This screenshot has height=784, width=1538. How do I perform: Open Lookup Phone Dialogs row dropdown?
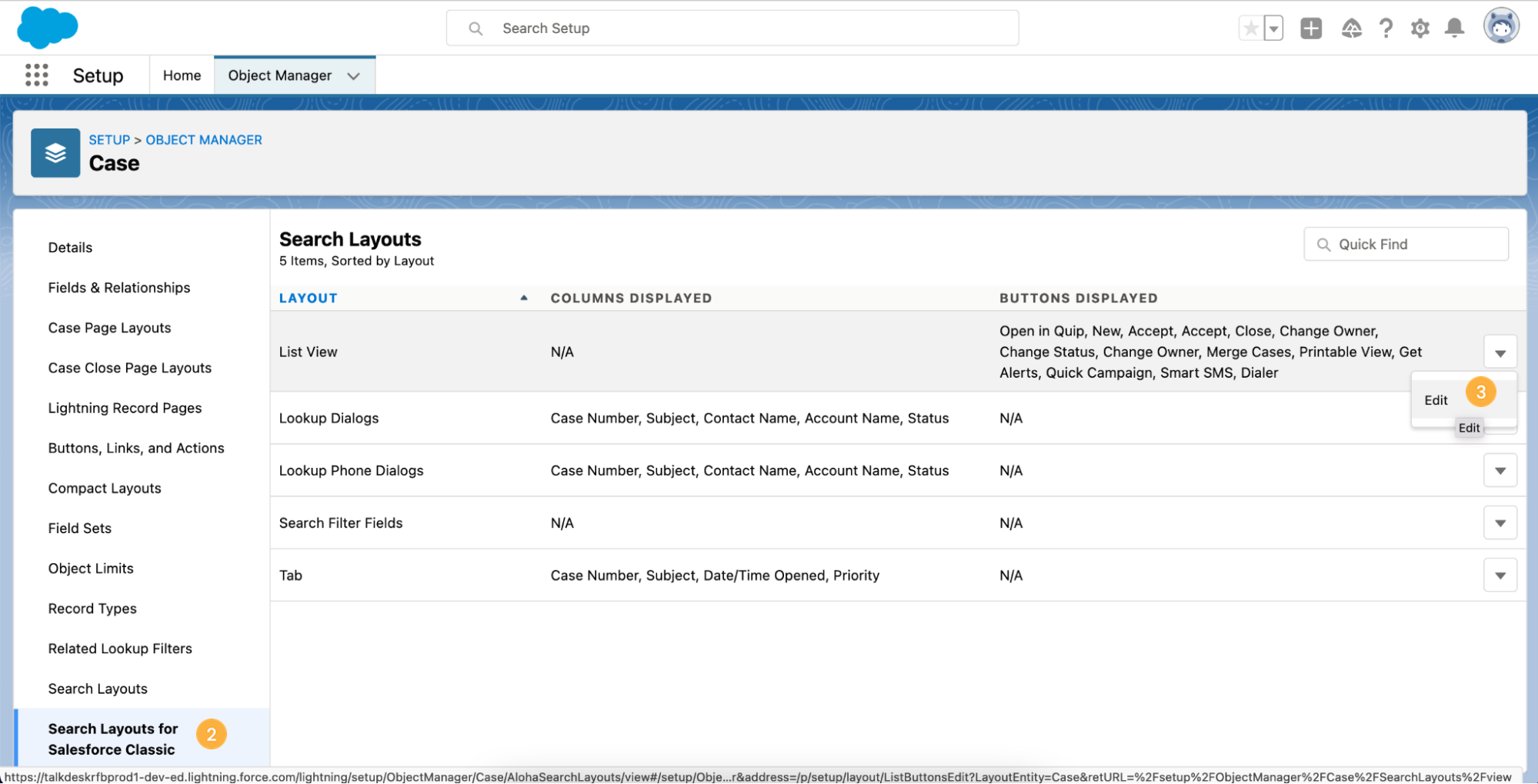click(1500, 470)
